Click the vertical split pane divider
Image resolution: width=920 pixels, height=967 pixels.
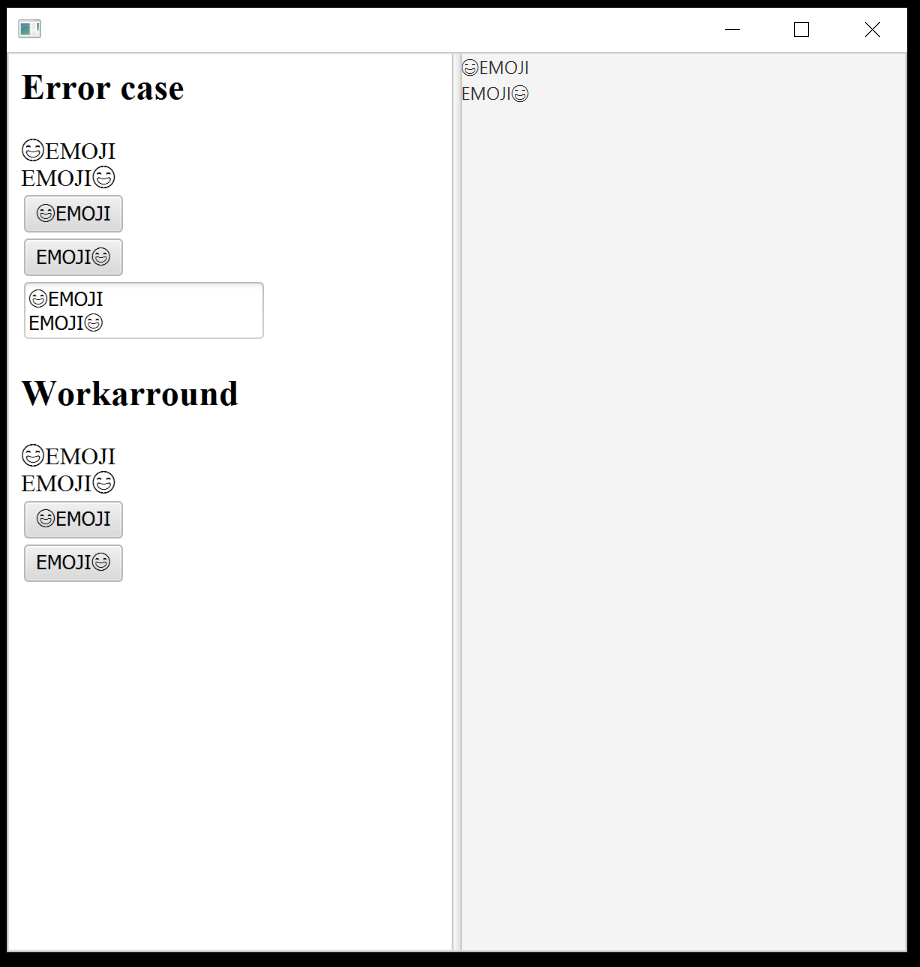point(456,500)
